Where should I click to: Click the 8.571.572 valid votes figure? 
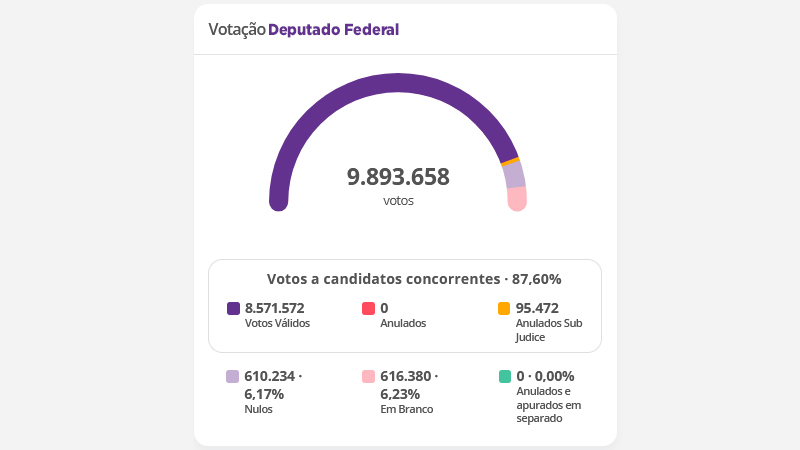(274, 308)
